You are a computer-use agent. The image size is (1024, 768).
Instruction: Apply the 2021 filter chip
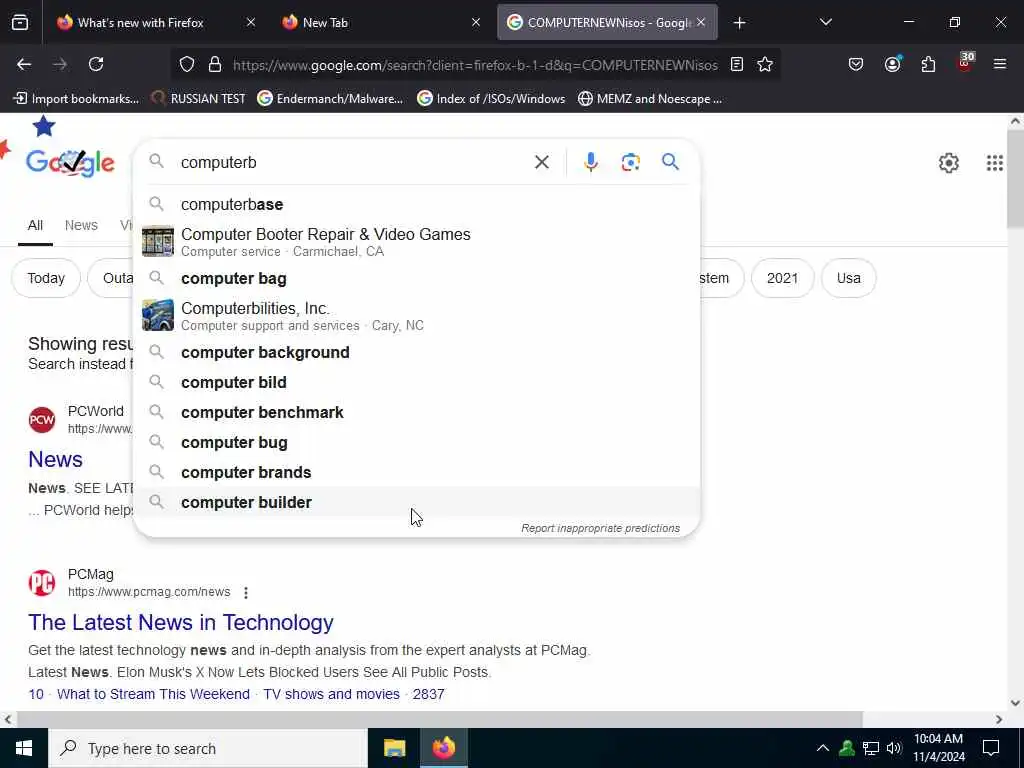782,278
